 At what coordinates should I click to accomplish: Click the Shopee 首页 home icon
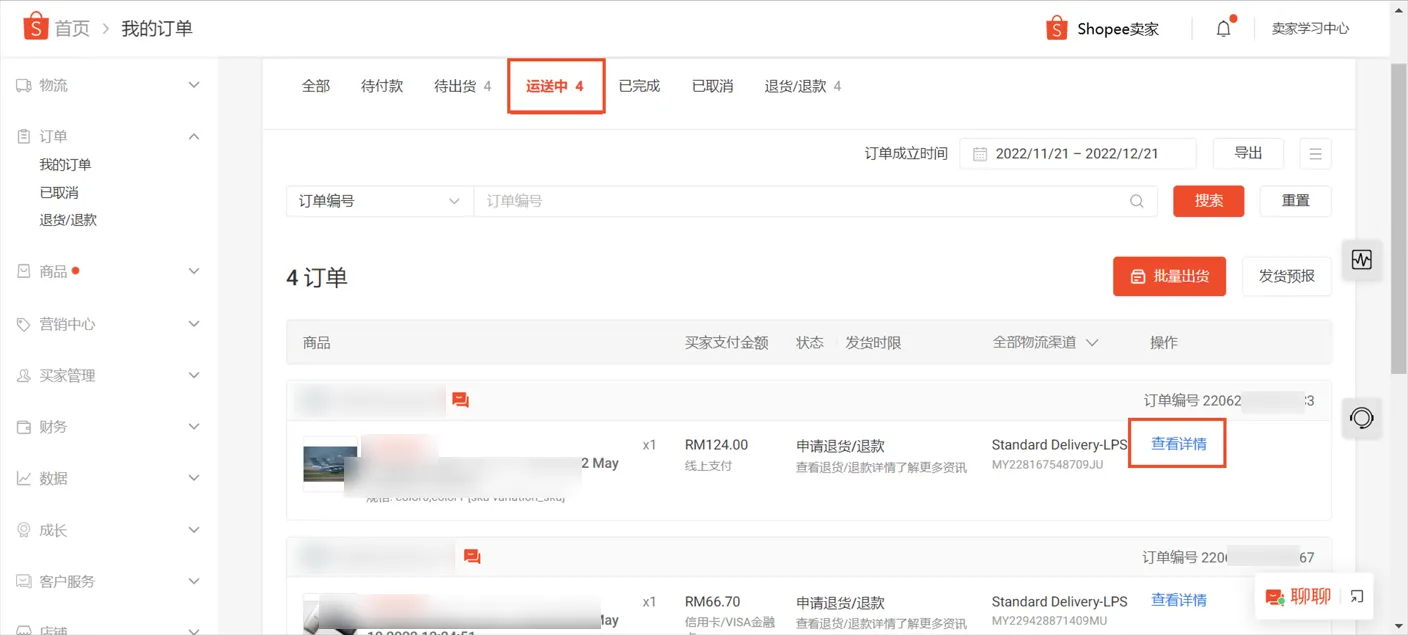pos(35,27)
